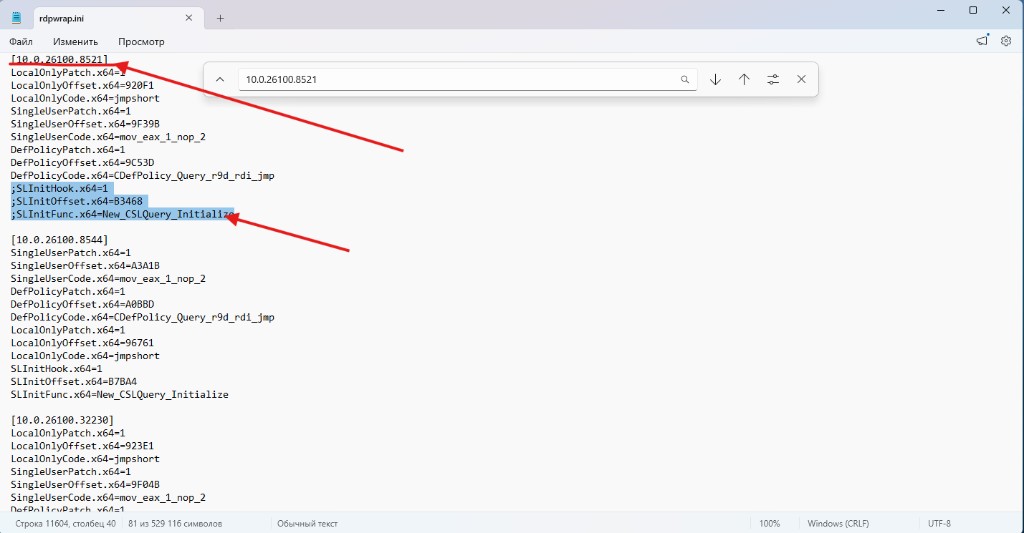This screenshot has height=533, width=1024.
Task: Minimize the Notepad window
Action: pos(941,10)
